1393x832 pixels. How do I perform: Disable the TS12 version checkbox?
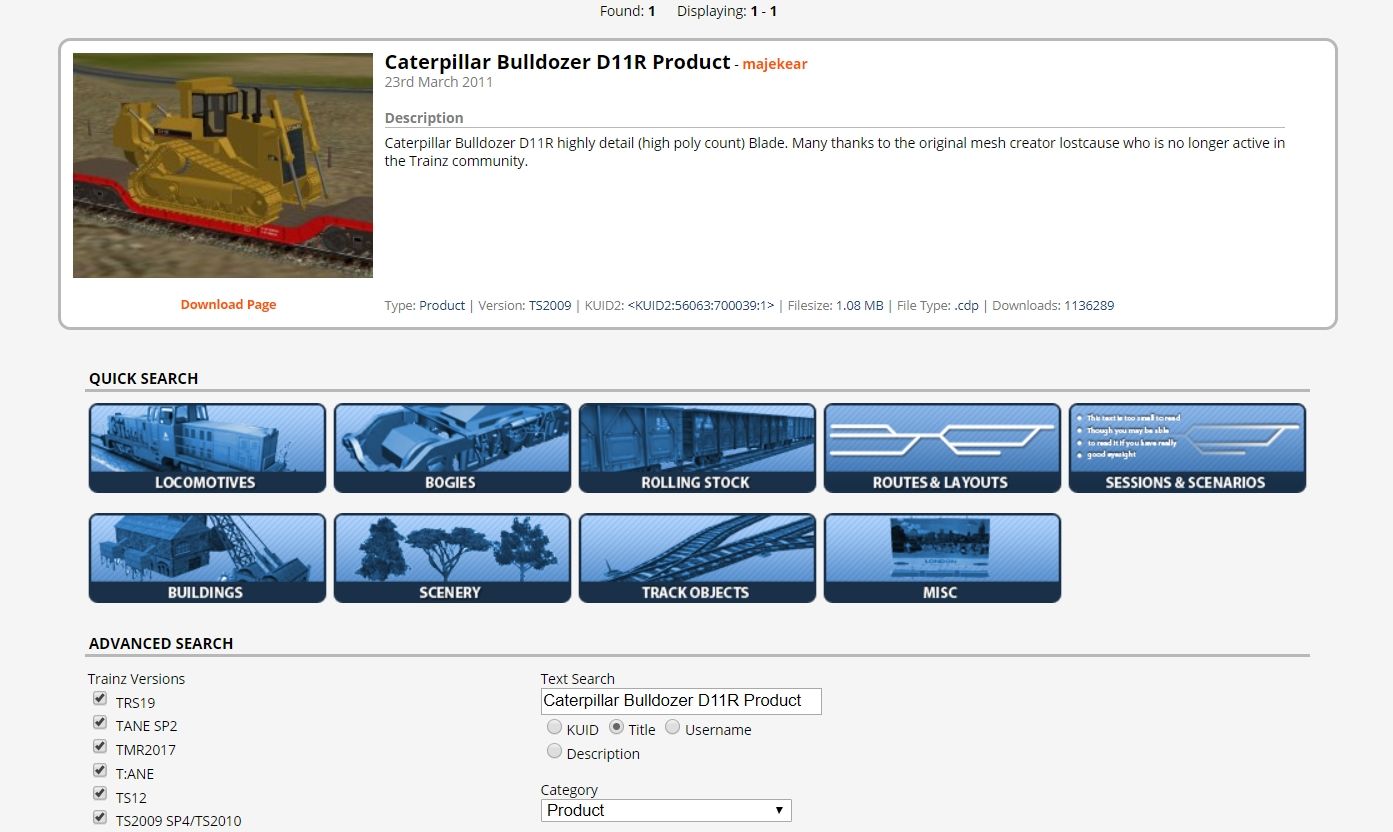[100, 794]
